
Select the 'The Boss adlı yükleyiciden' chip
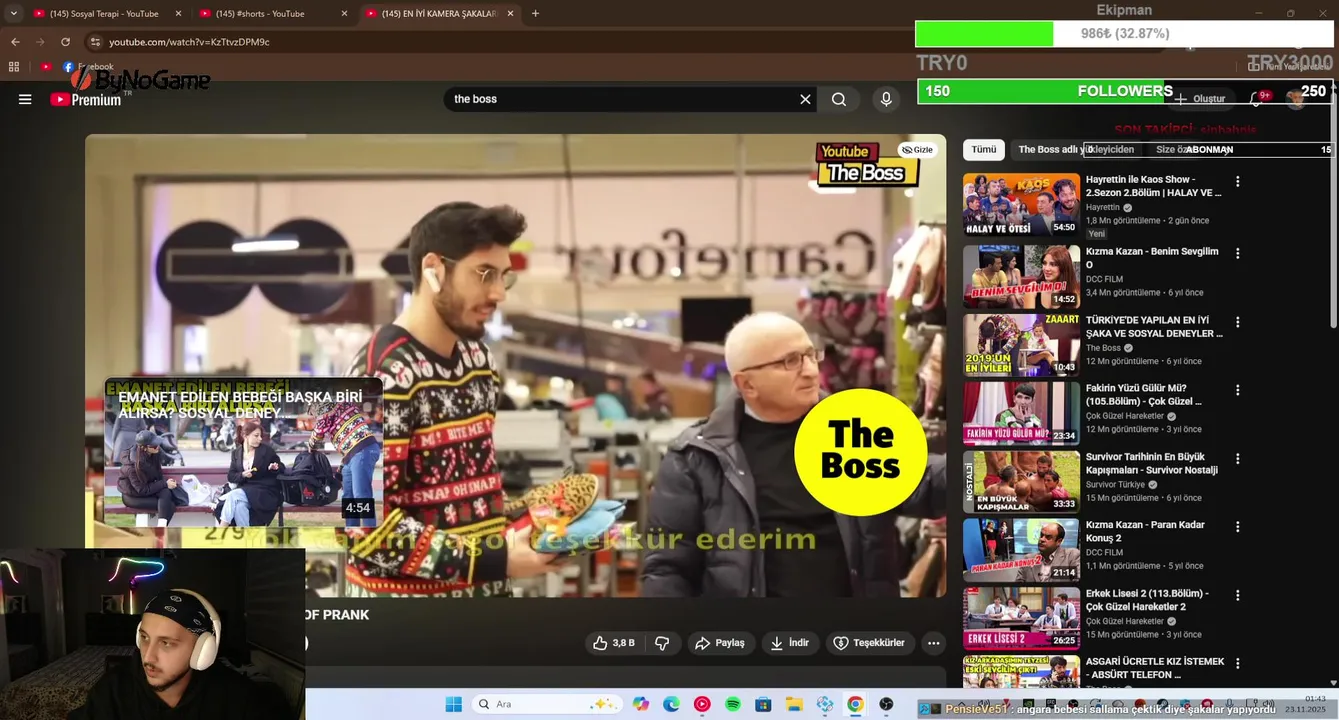[1076, 149]
